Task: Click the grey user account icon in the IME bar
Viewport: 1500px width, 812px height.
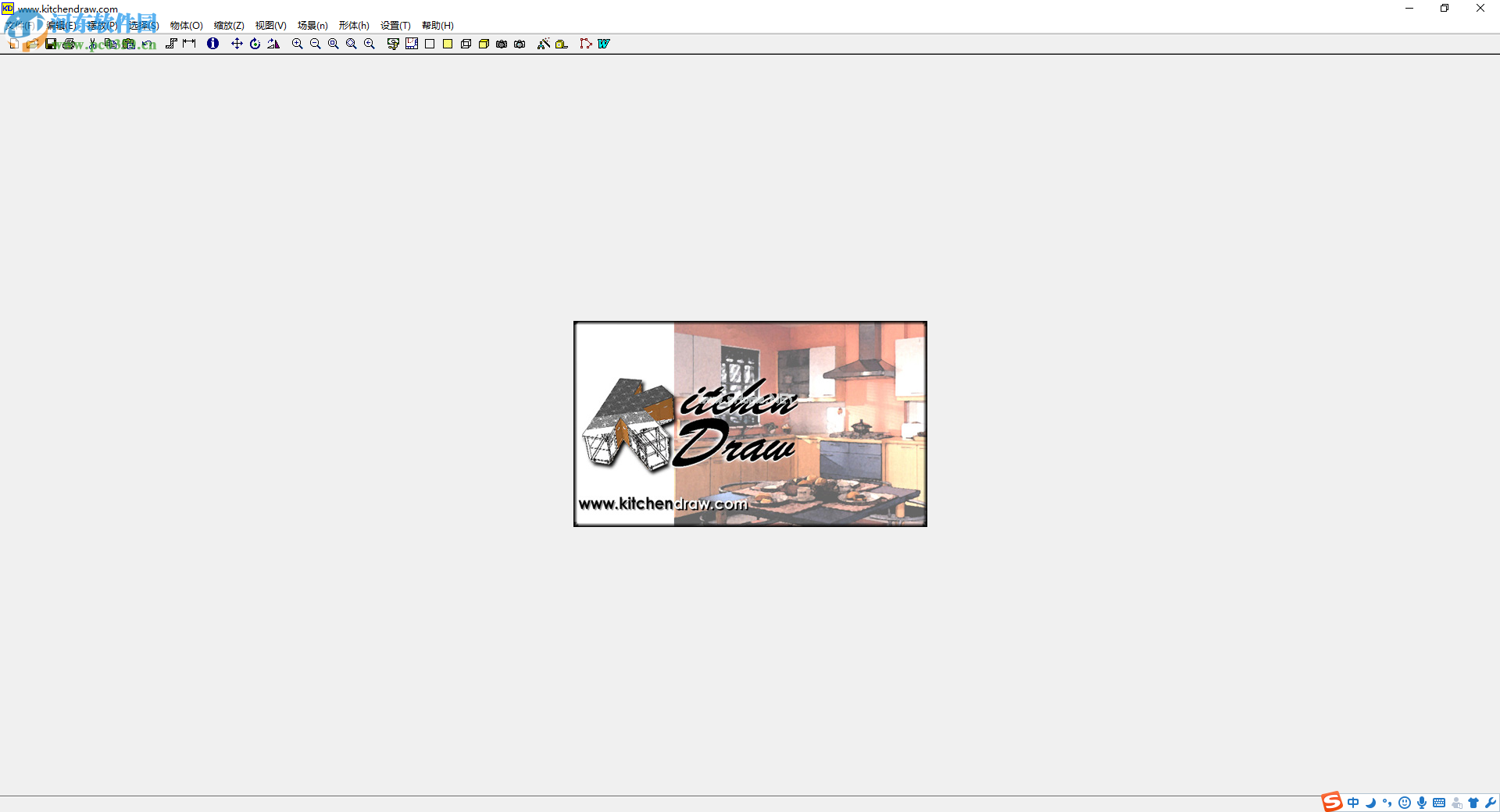Action: (x=1457, y=803)
